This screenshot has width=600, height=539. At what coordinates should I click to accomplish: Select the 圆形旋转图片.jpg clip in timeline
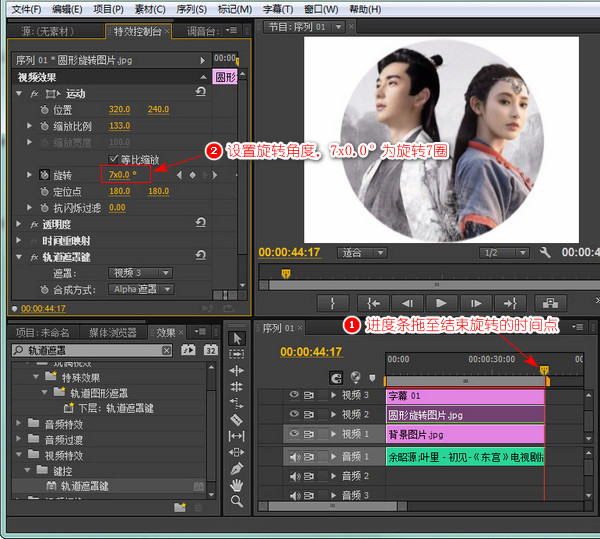point(465,415)
